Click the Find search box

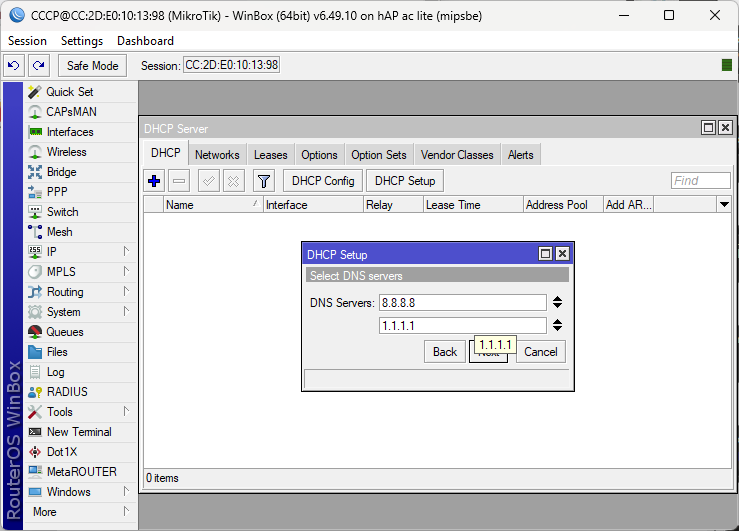pyautogui.click(x=701, y=180)
